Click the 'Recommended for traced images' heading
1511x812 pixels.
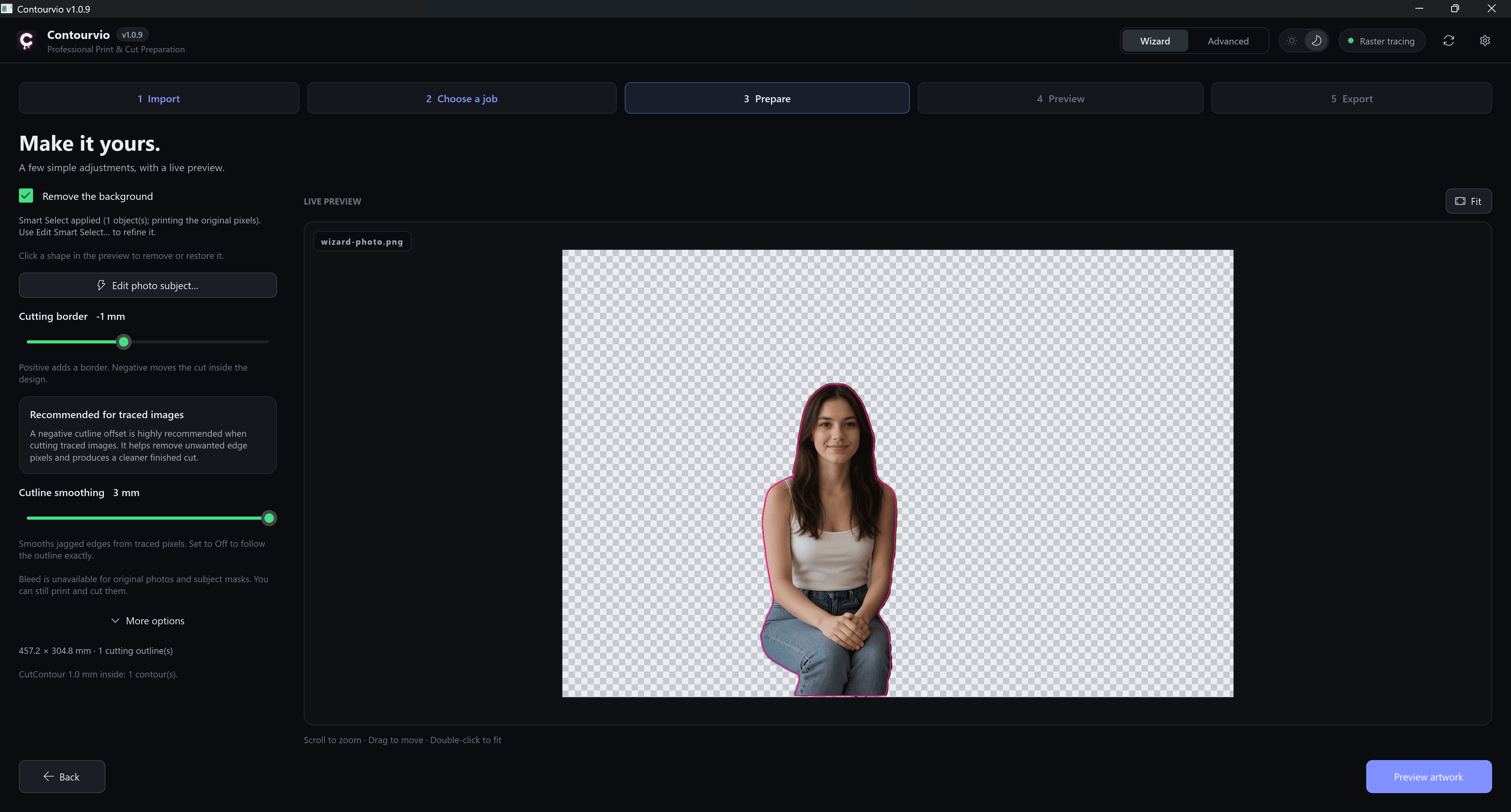click(x=107, y=415)
